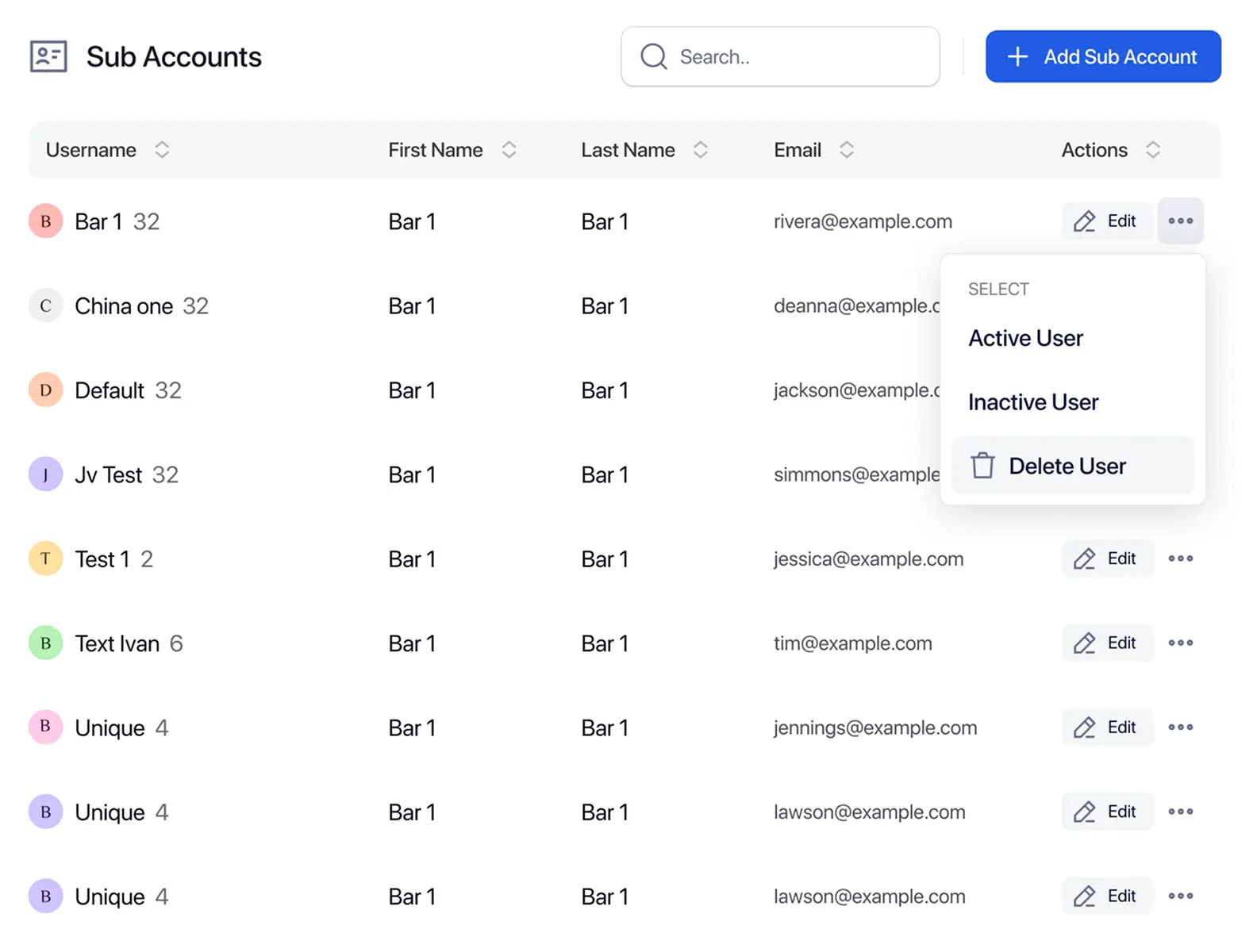Toggle sort order on Last Name column
This screenshot has width=1257, height=952.
click(700, 150)
